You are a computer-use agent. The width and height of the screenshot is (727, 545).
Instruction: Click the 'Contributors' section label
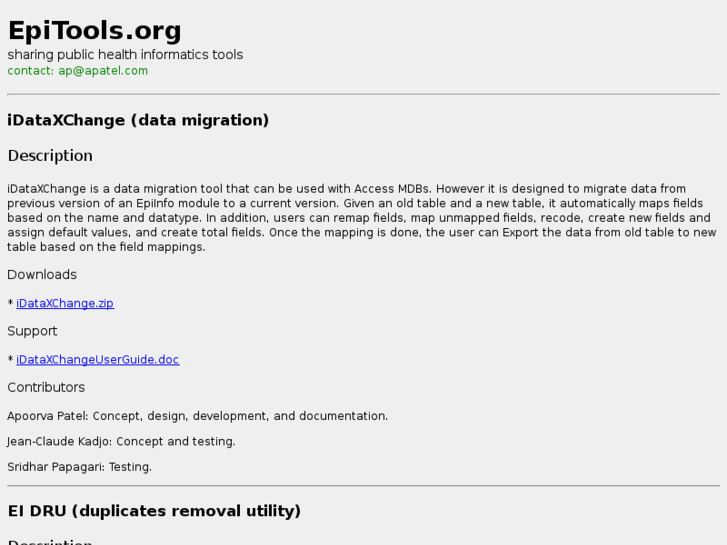click(46, 387)
